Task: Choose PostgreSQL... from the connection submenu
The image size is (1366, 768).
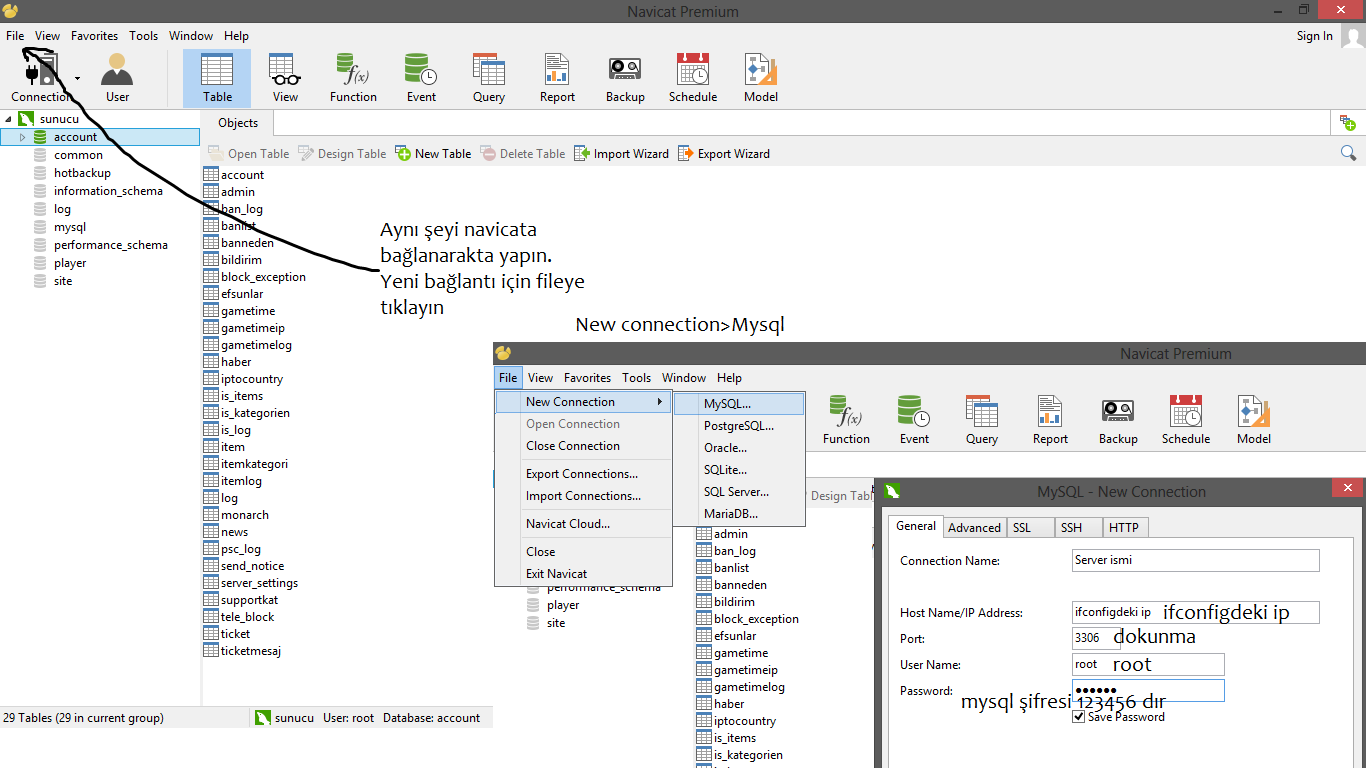Action: 739,426
